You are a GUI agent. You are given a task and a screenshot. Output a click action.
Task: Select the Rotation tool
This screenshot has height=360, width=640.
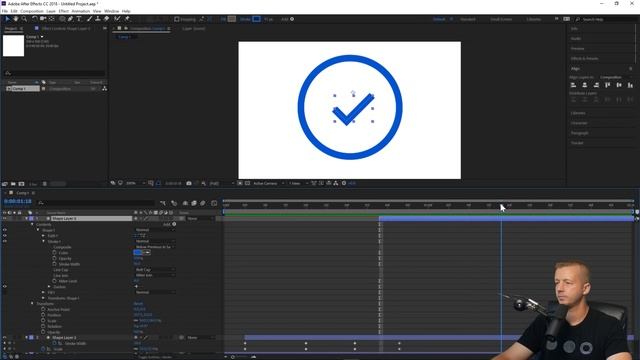(34, 19)
